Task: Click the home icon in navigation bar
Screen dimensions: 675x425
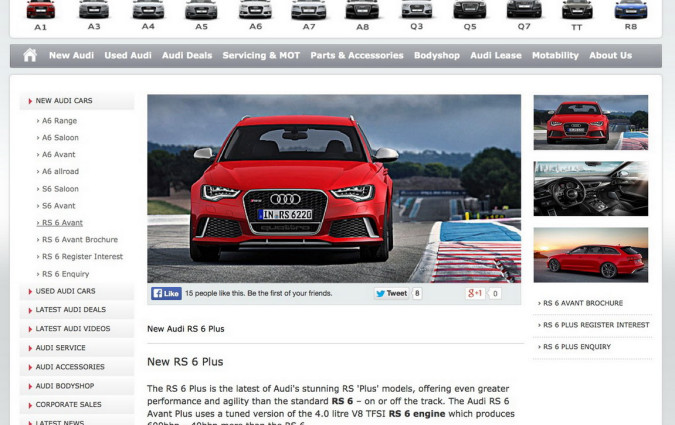Action: [x=30, y=55]
